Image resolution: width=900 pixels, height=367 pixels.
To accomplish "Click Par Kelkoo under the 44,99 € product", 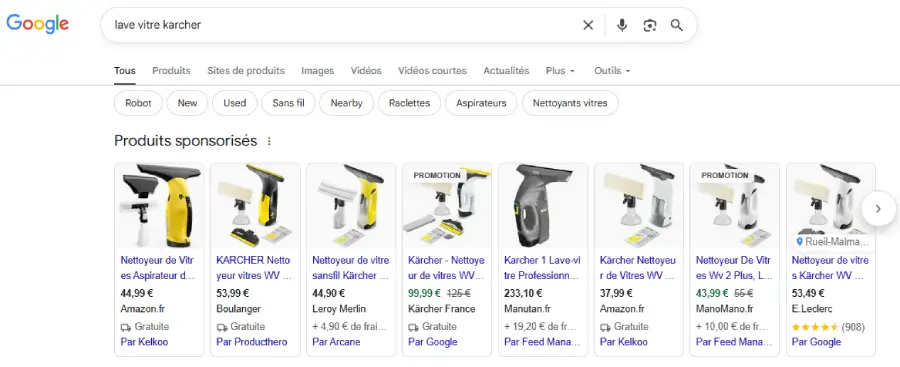I will pos(144,342).
